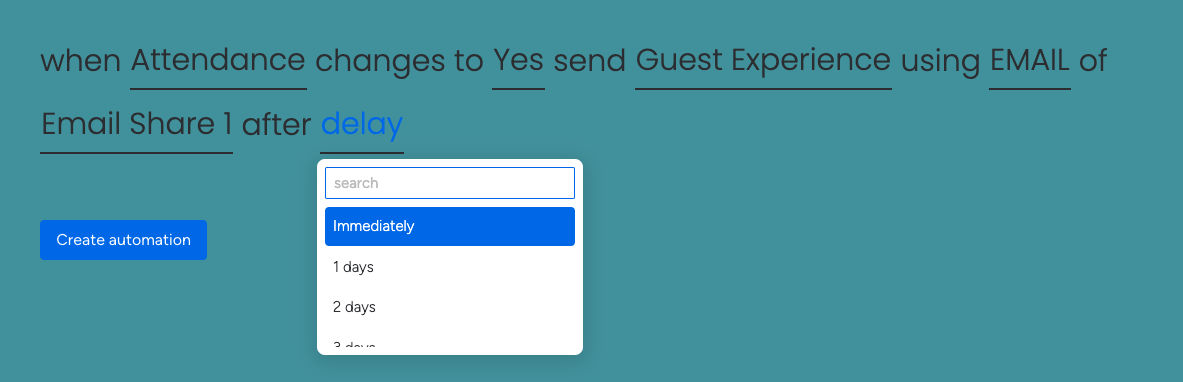Click the changes to text
This screenshot has width=1183, height=382.
pos(399,60)
